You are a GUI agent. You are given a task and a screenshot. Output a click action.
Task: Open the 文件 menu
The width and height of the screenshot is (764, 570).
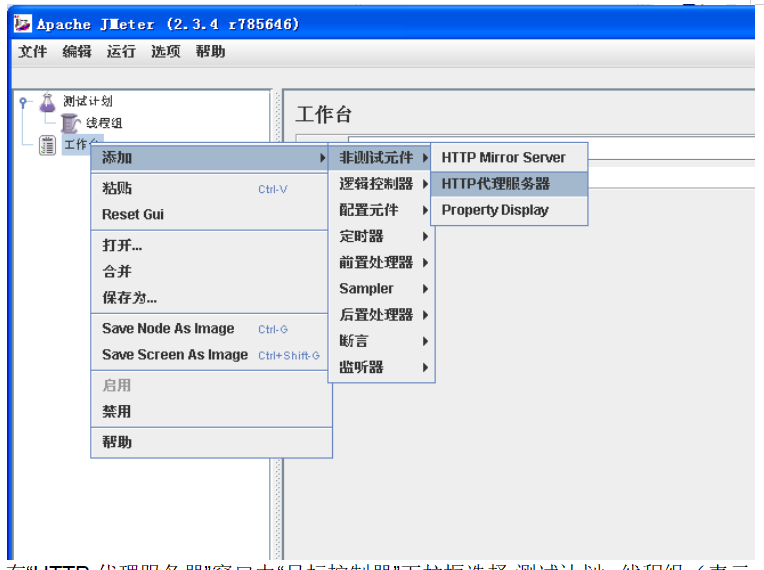click(x=33, y=51)
